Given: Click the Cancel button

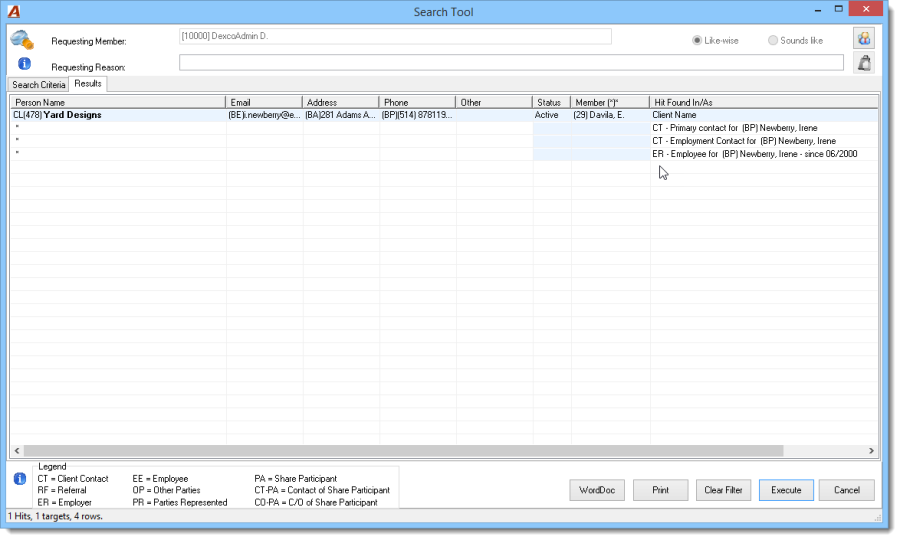Looking at the screenshot, I should 847,490.
